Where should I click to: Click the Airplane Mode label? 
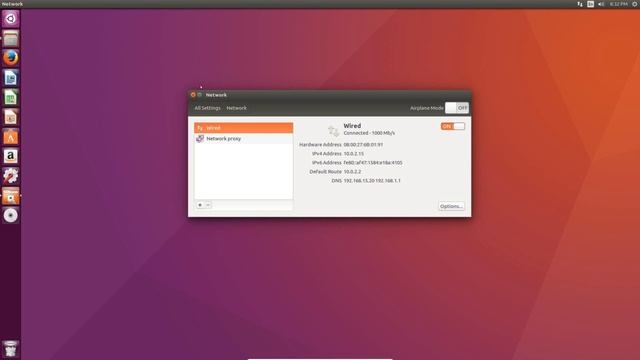pyautogui.click(x=427, y=108)
